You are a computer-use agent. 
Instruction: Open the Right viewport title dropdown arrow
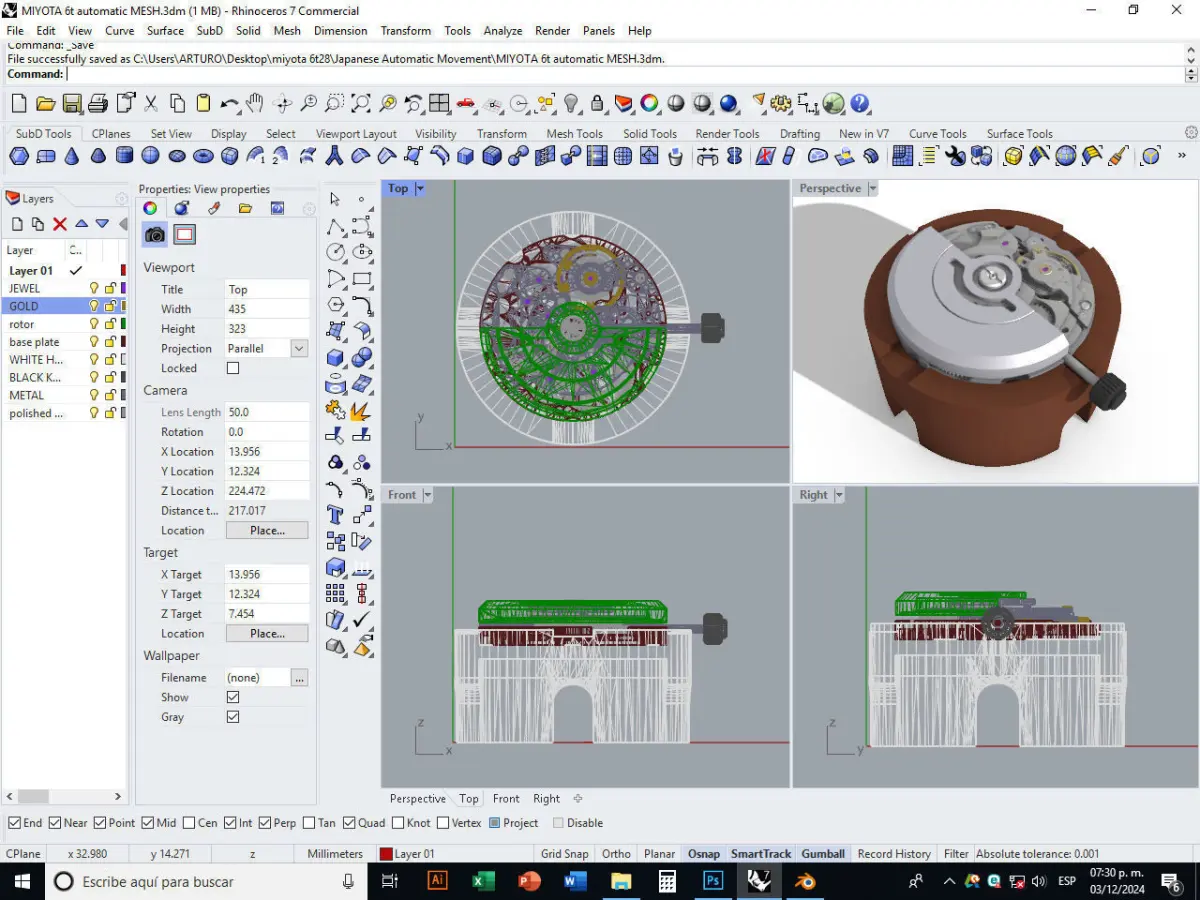[x=839, y=495]
